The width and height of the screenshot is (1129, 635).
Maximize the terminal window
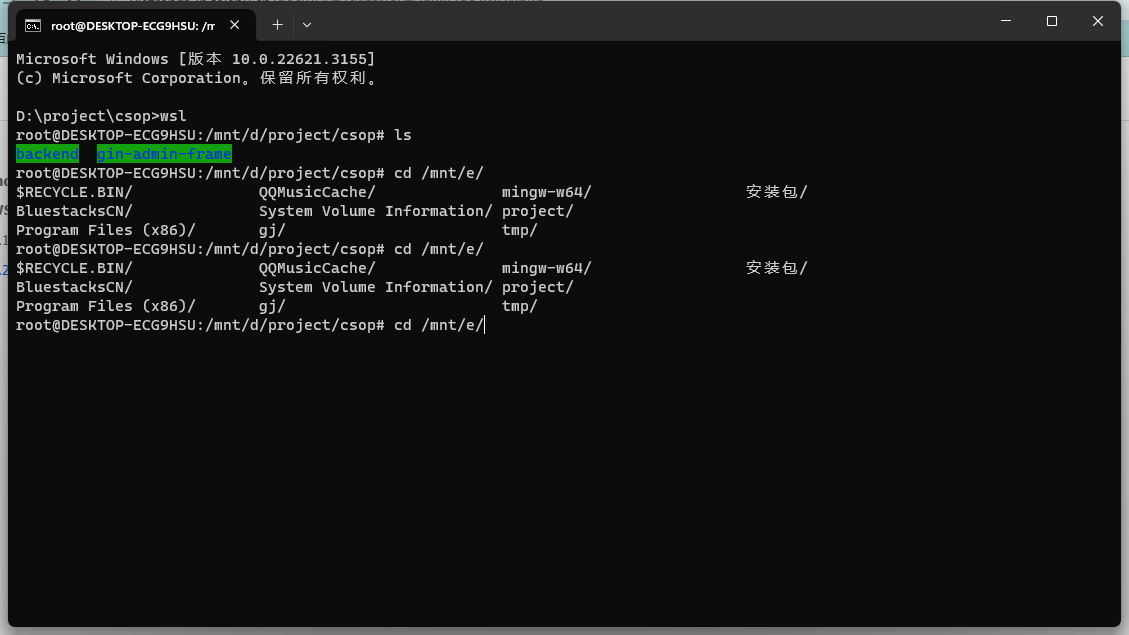click(1052, 21)
